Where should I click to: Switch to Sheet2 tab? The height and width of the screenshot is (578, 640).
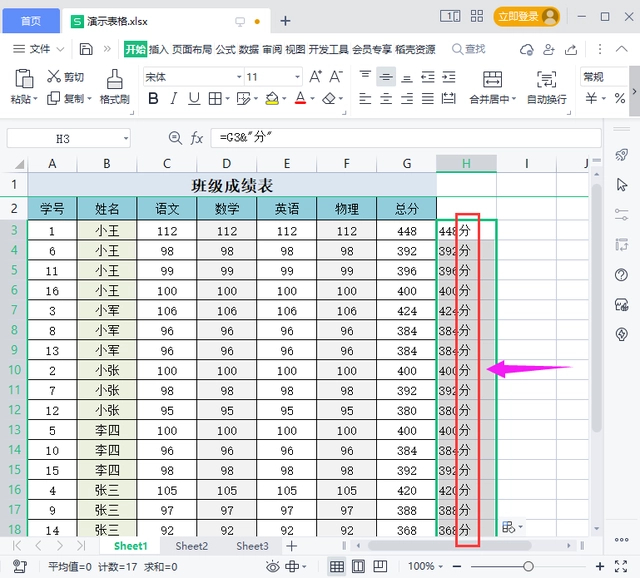click(x=191, y=546)
